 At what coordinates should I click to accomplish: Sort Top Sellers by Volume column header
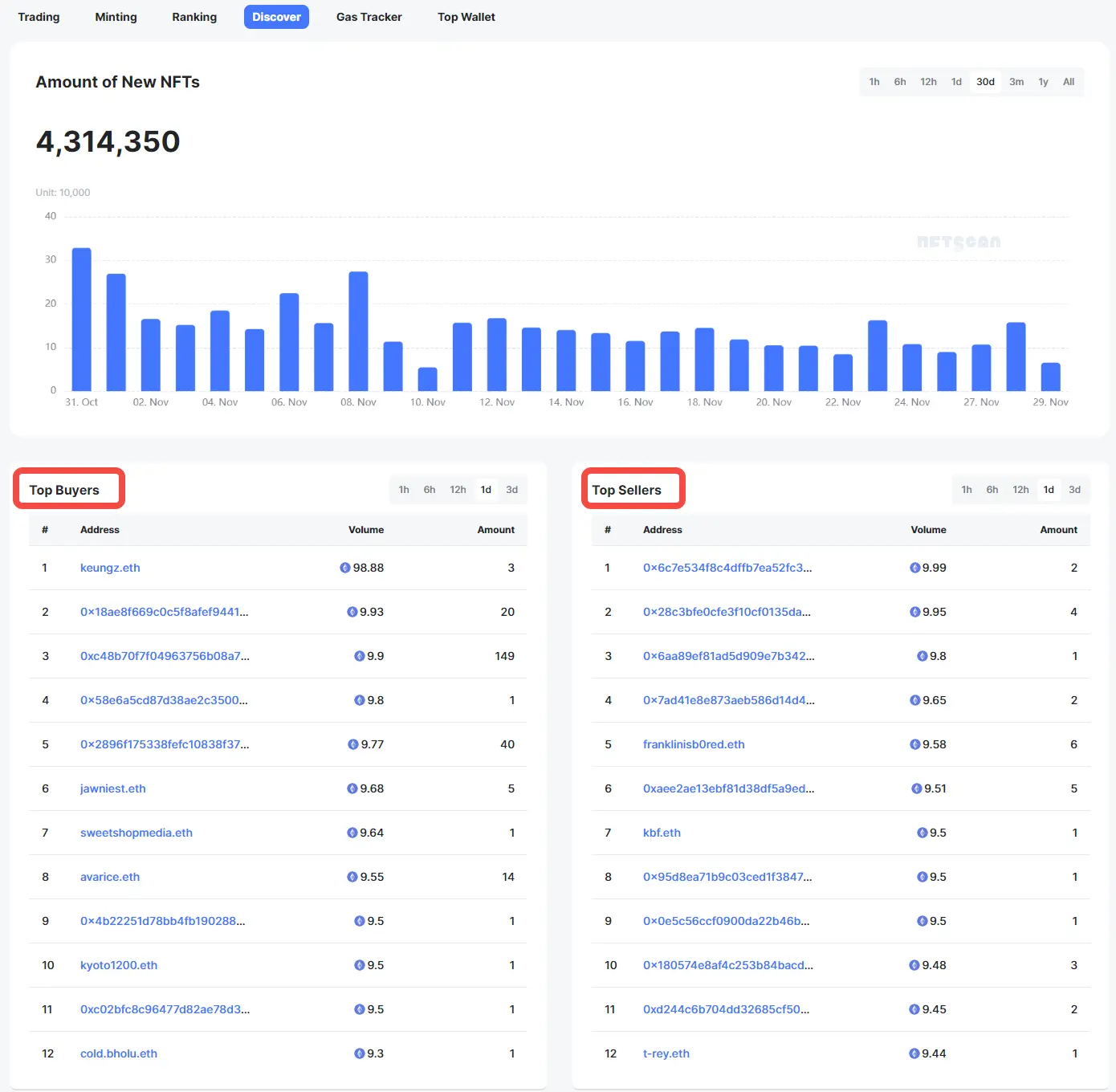point(928,530)
